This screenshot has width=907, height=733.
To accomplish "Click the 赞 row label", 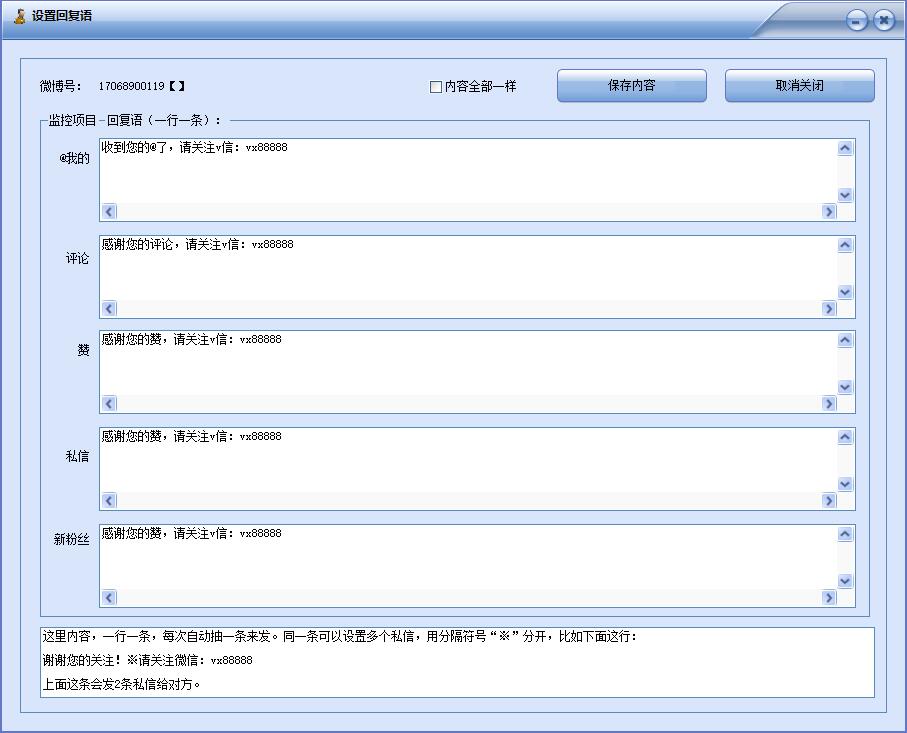I will (83, 350).
